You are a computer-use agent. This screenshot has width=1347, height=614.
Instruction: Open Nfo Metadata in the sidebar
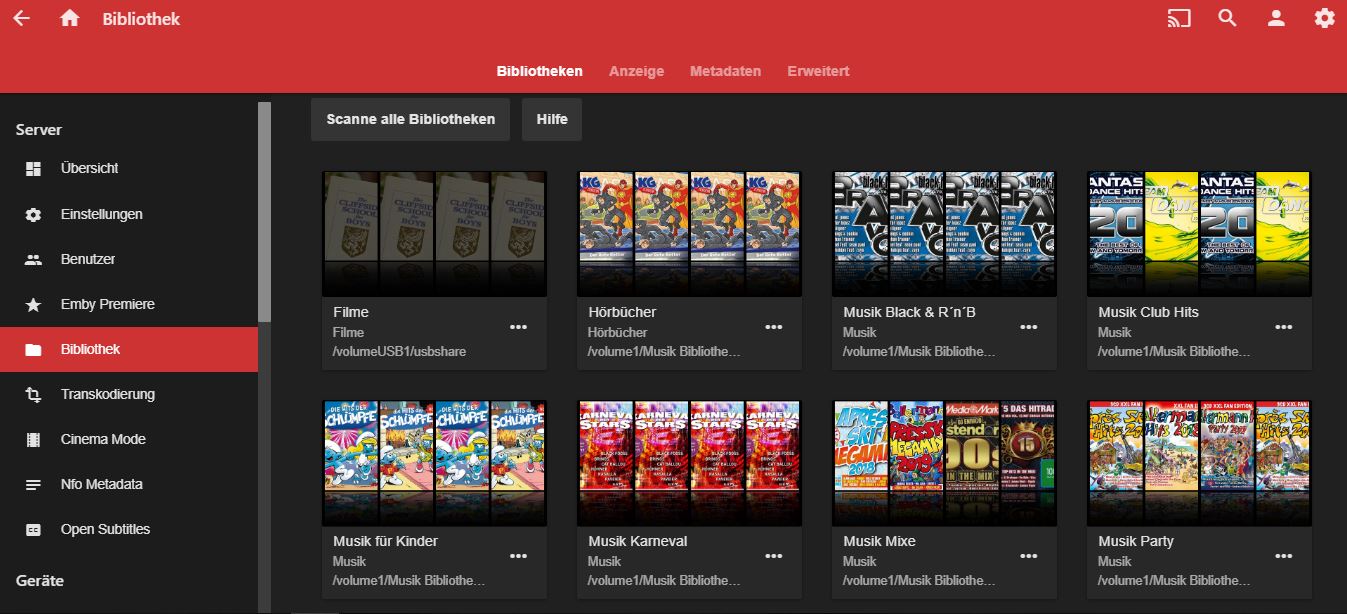tap(129, 484)
